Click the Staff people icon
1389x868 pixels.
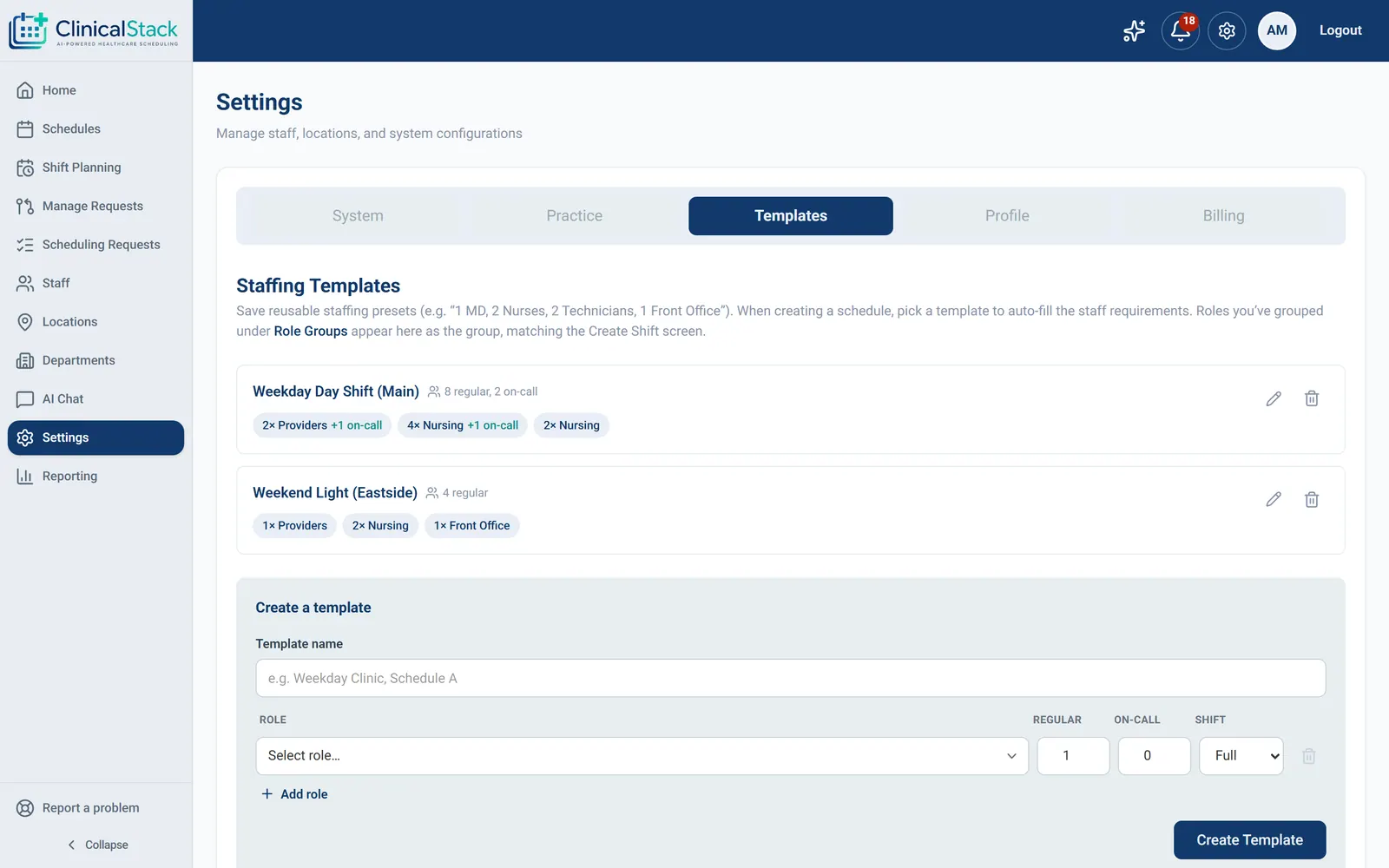[x=25, y=283]
